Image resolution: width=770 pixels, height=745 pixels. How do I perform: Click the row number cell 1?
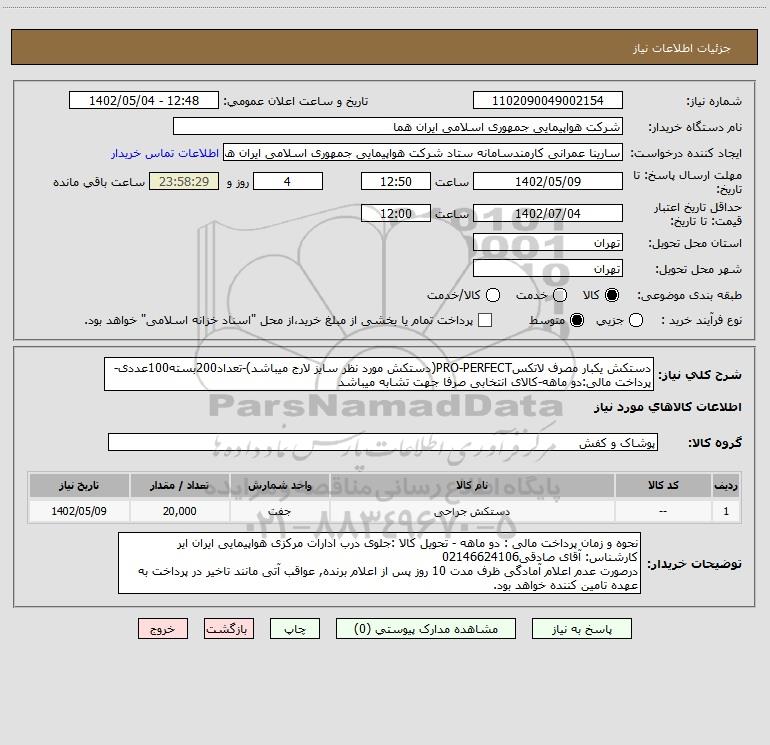pos(726,511)
